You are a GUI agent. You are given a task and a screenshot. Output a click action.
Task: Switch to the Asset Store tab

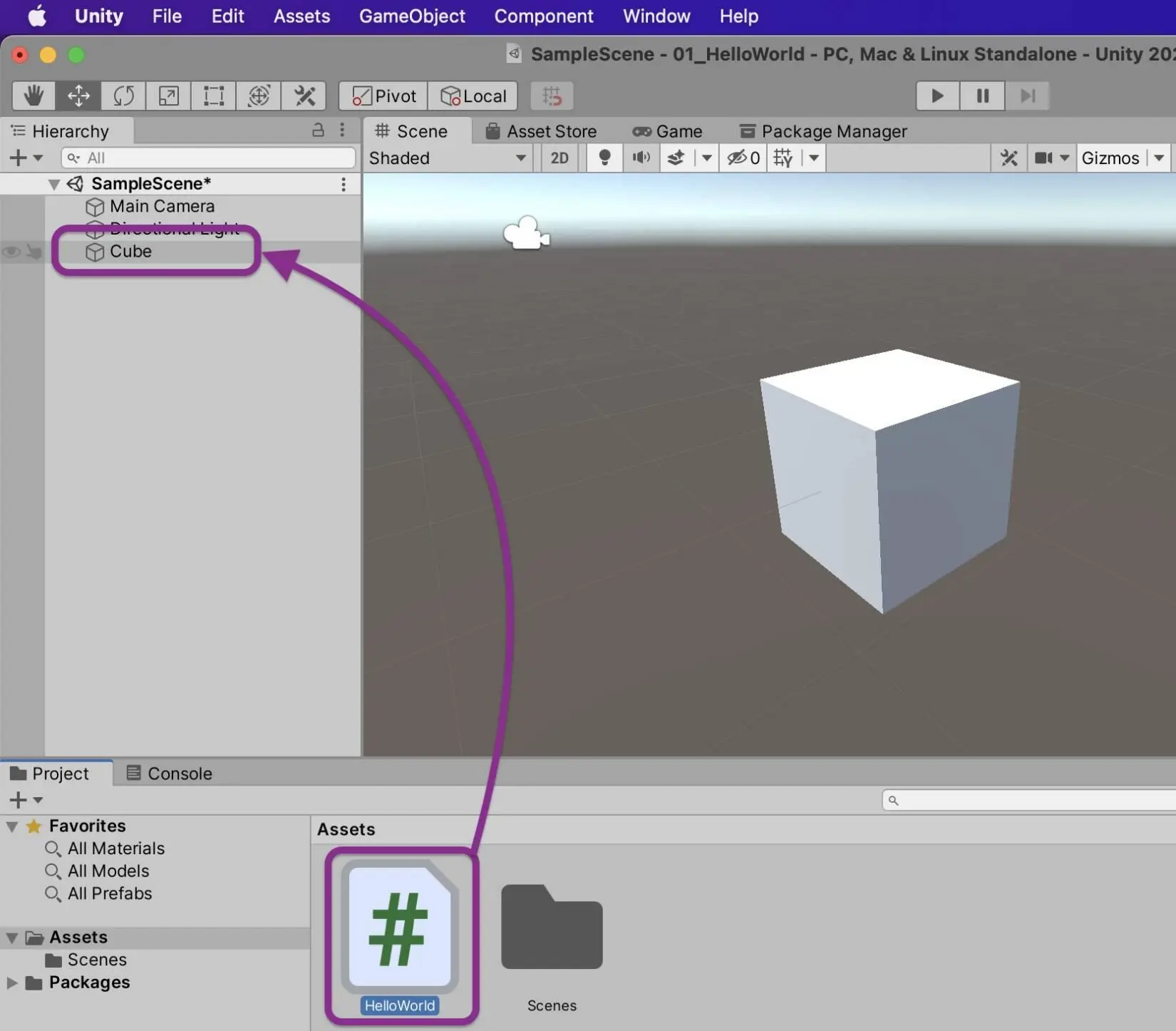tap(541, 131)
